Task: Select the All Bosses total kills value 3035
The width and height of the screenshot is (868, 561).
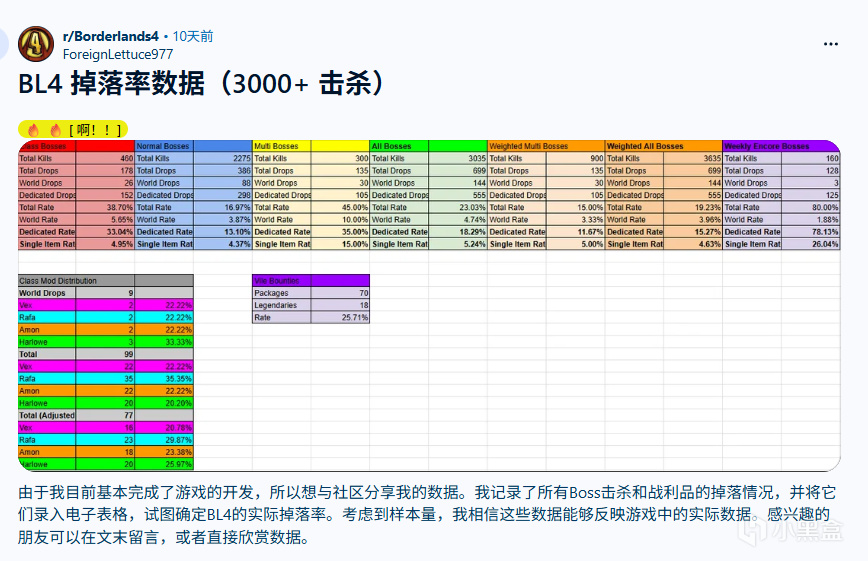Action: coord(458,158)
